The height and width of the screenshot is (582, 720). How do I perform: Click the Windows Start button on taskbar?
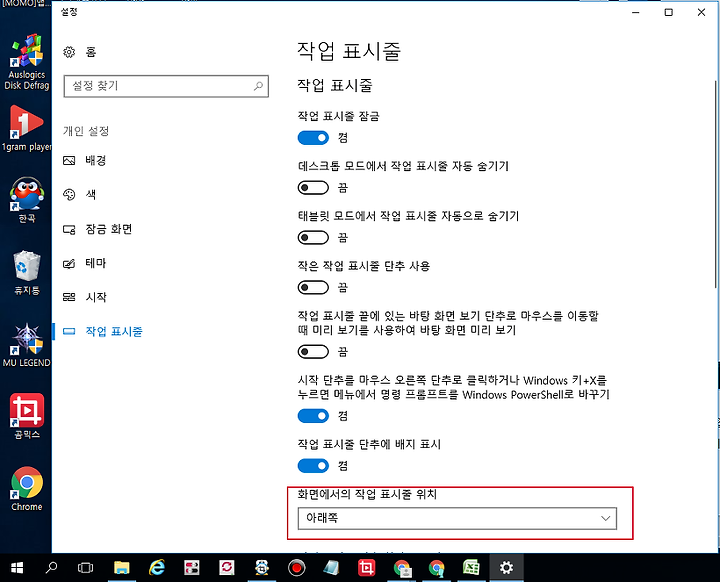(17, 568)
